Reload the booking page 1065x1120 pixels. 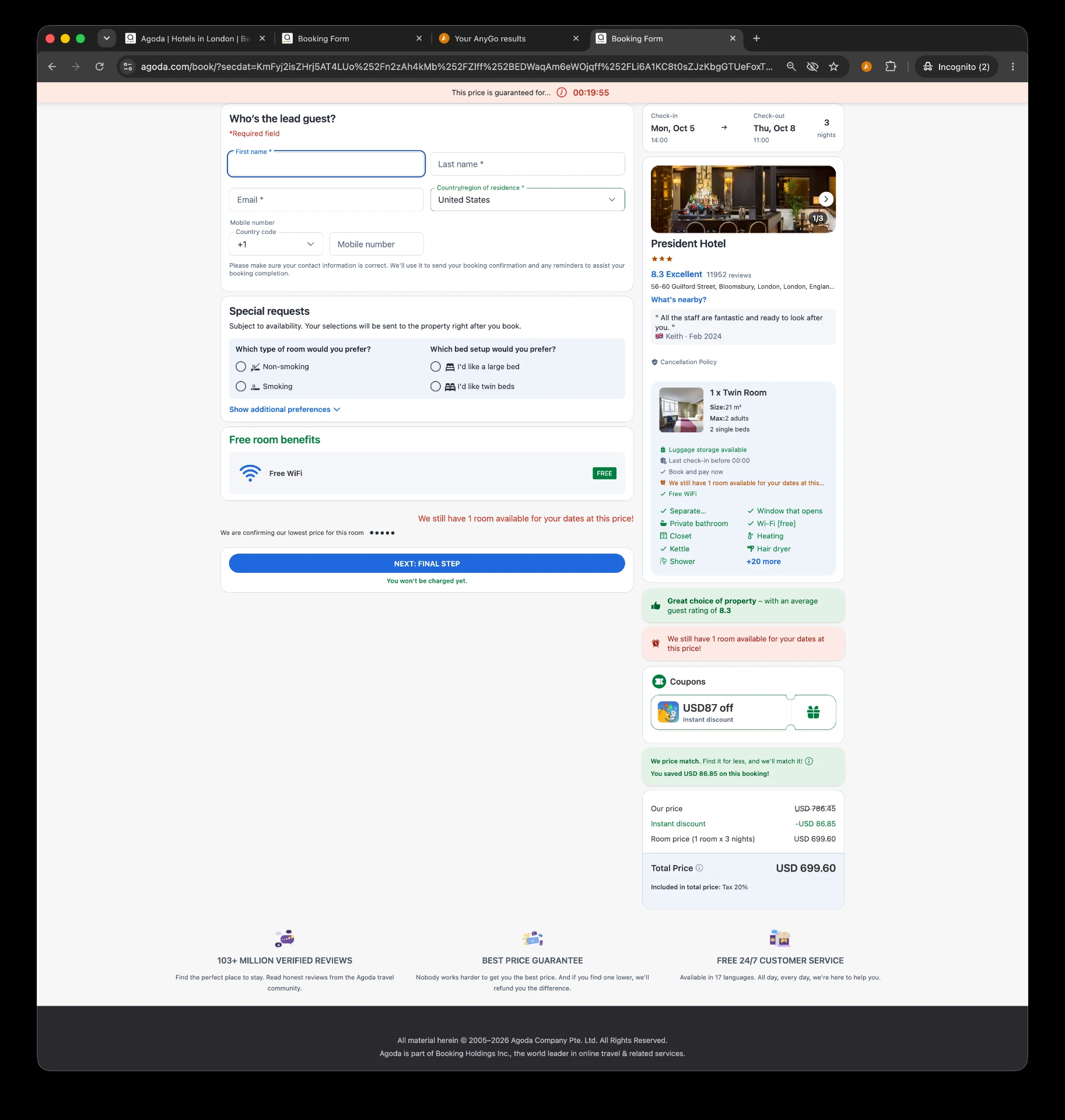point(100,66)
